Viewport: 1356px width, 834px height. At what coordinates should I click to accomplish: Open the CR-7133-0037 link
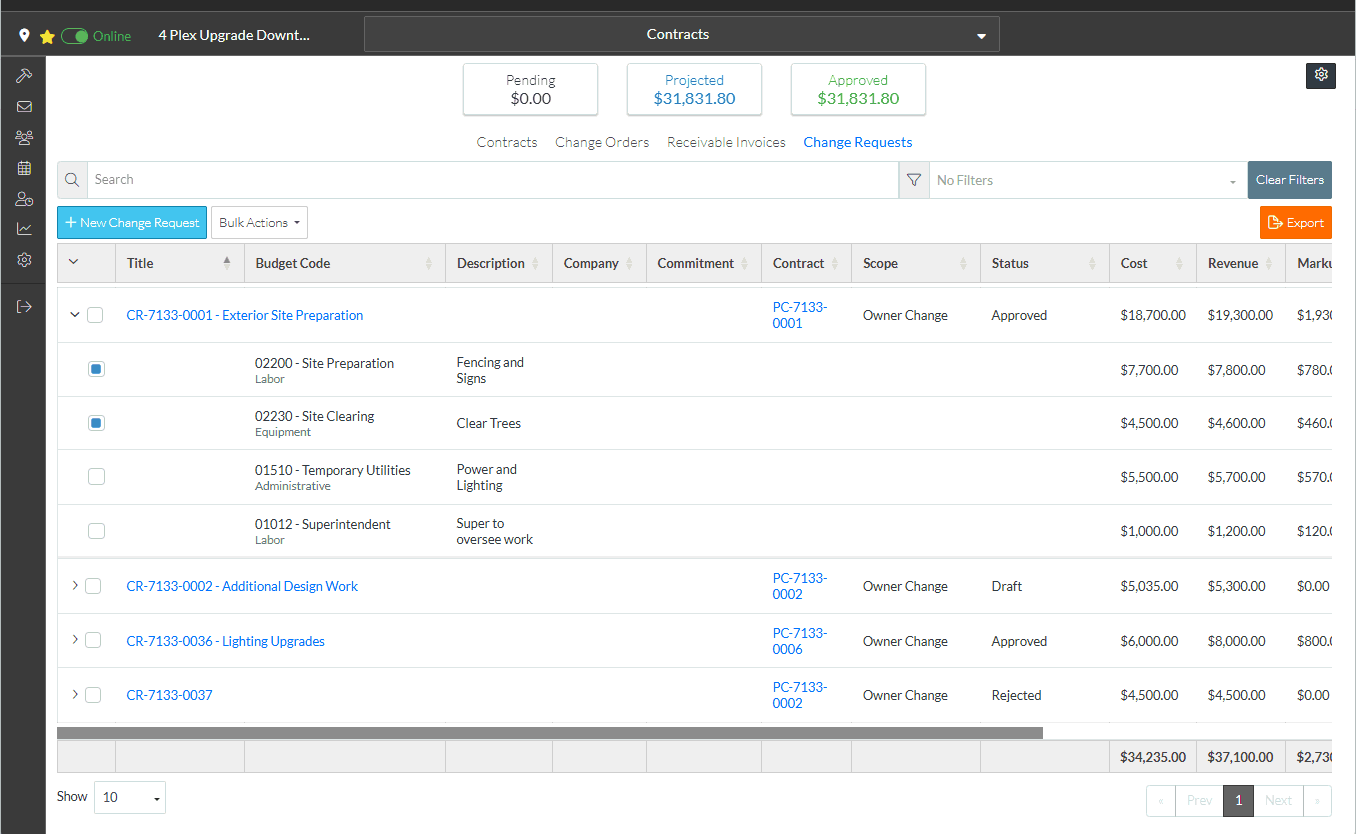170,695
